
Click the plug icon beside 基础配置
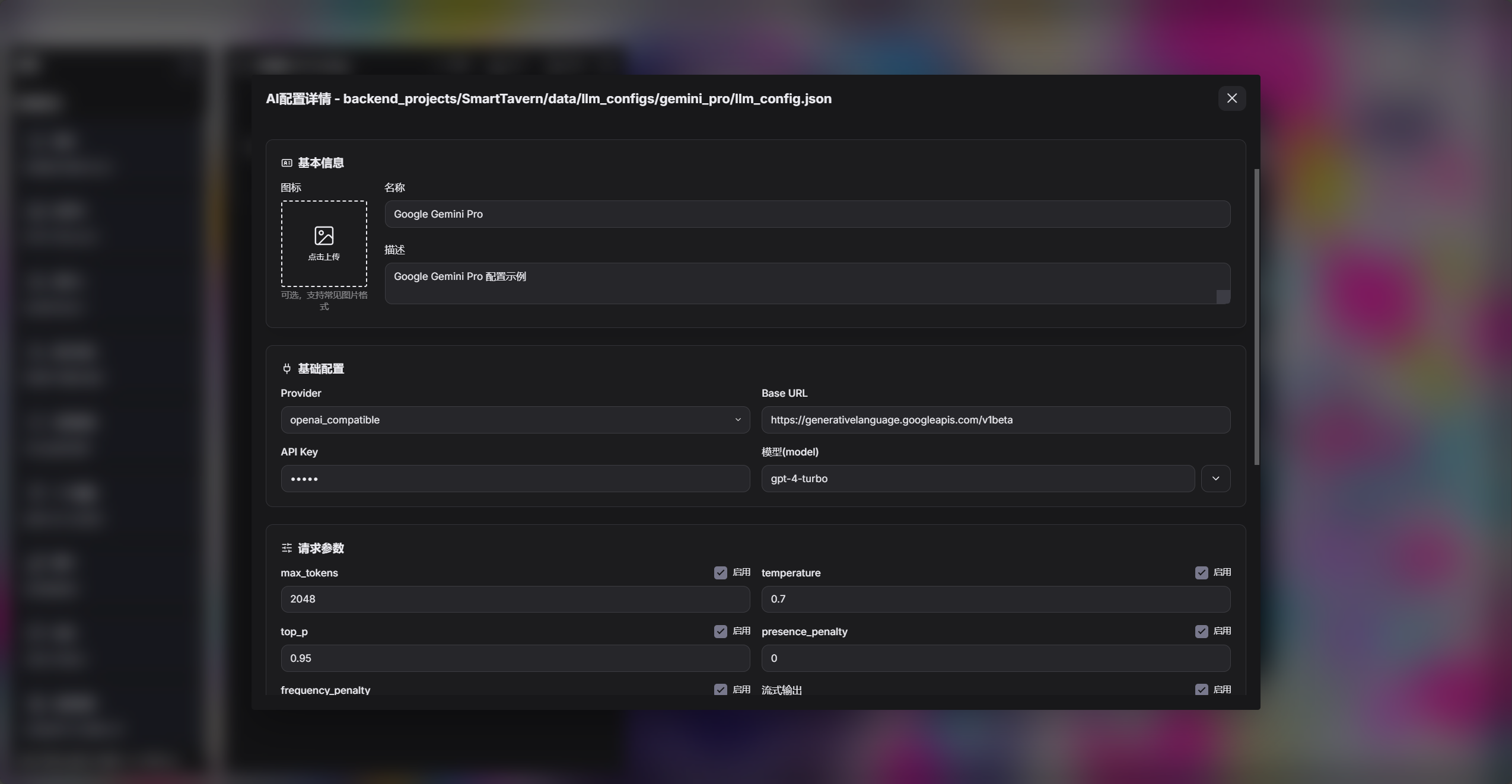[x=287, y=369]
